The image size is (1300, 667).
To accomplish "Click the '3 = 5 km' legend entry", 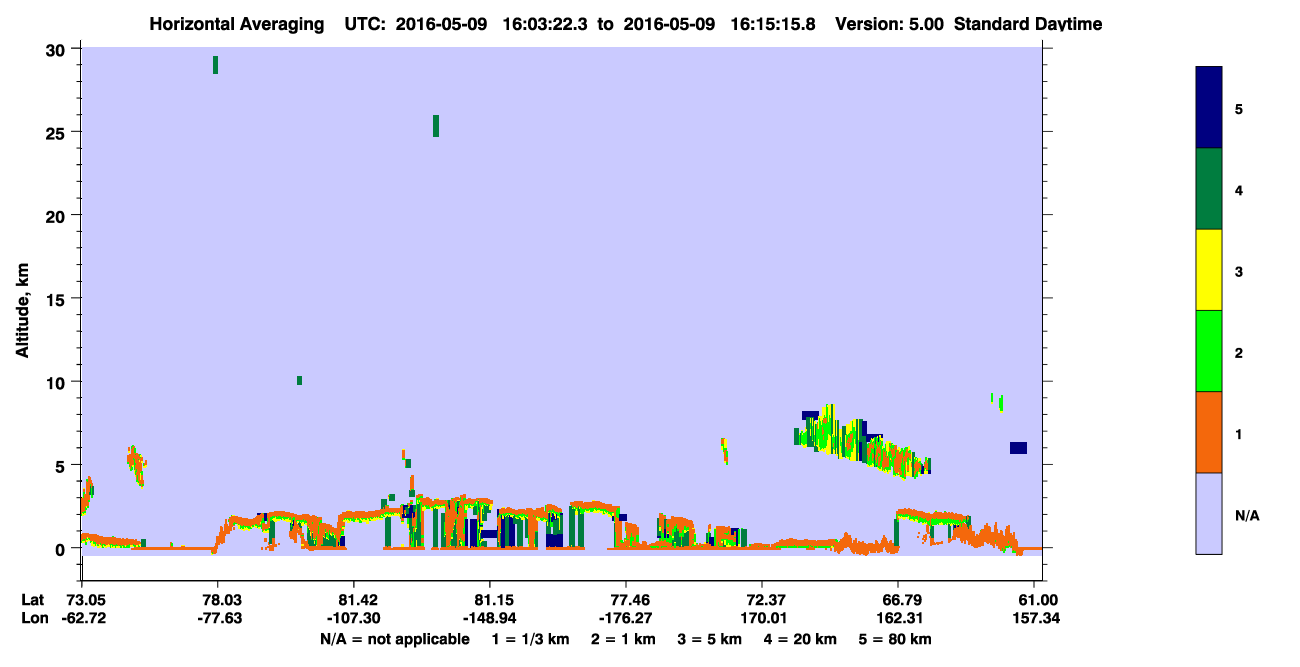I will pos(710,639).
